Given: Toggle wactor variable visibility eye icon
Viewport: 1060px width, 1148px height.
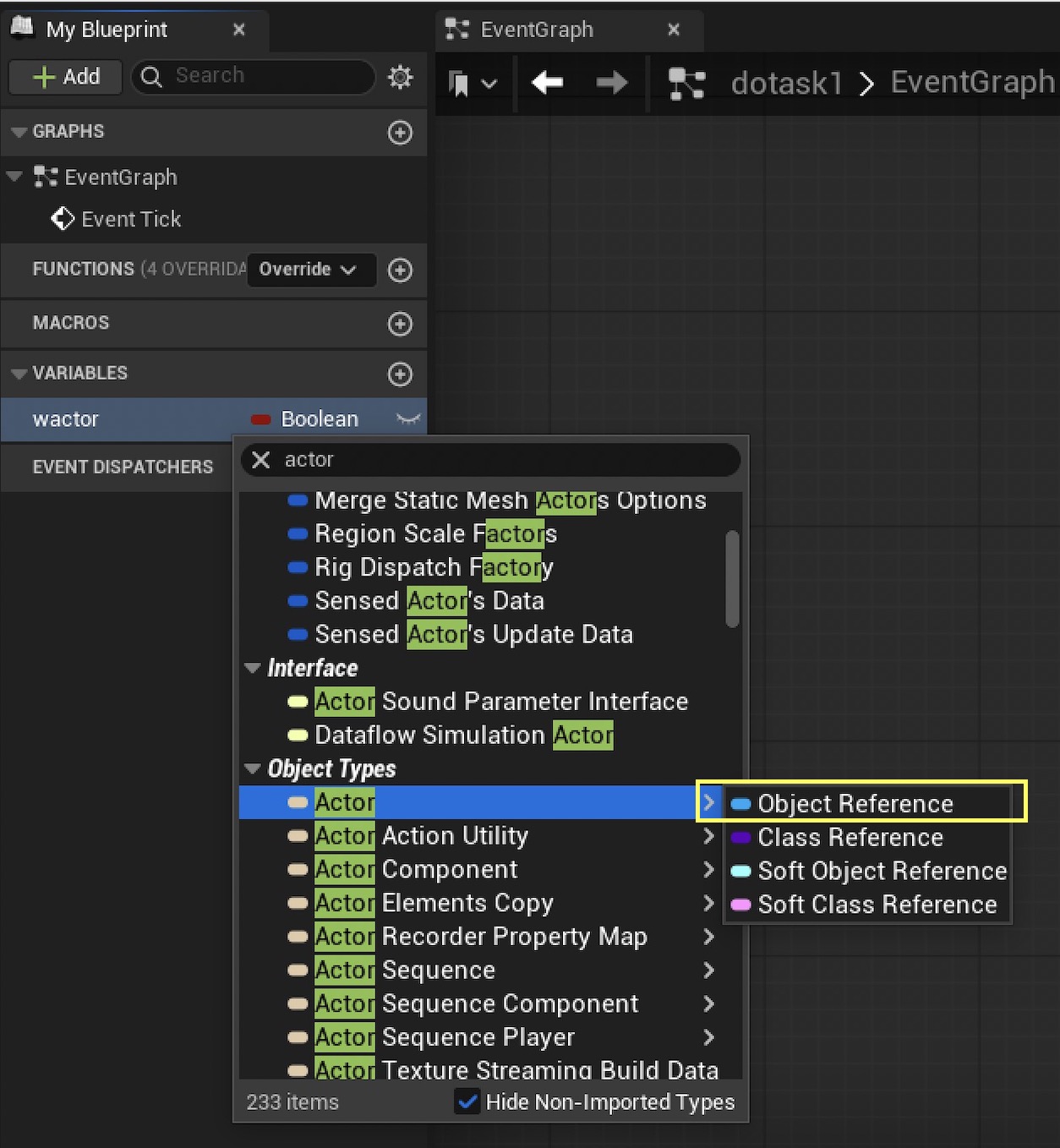Looking at the screenshot, I should click(408, 419).
